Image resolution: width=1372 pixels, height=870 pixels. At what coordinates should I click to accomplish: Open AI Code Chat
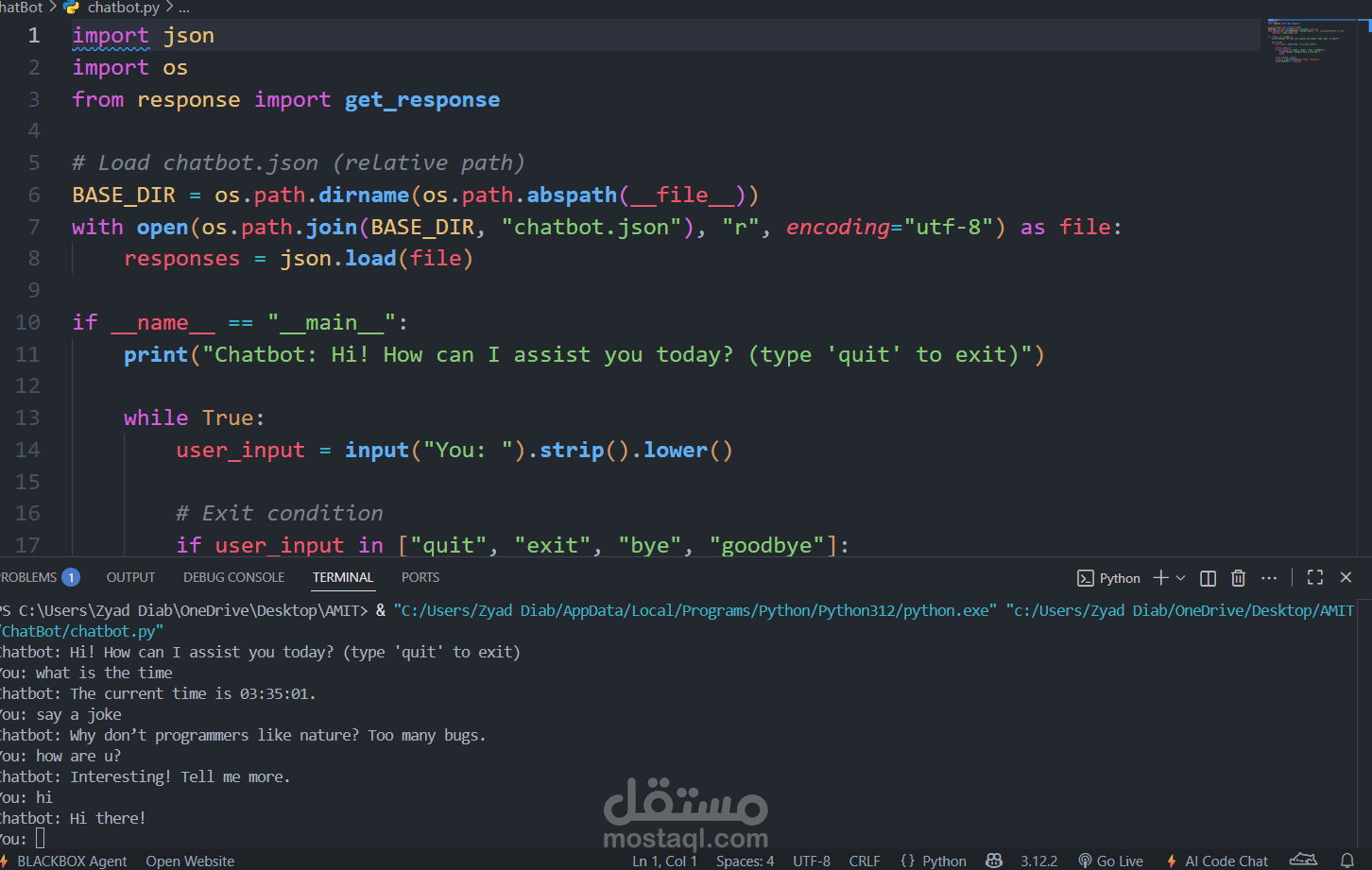[x=1217, y=861]
